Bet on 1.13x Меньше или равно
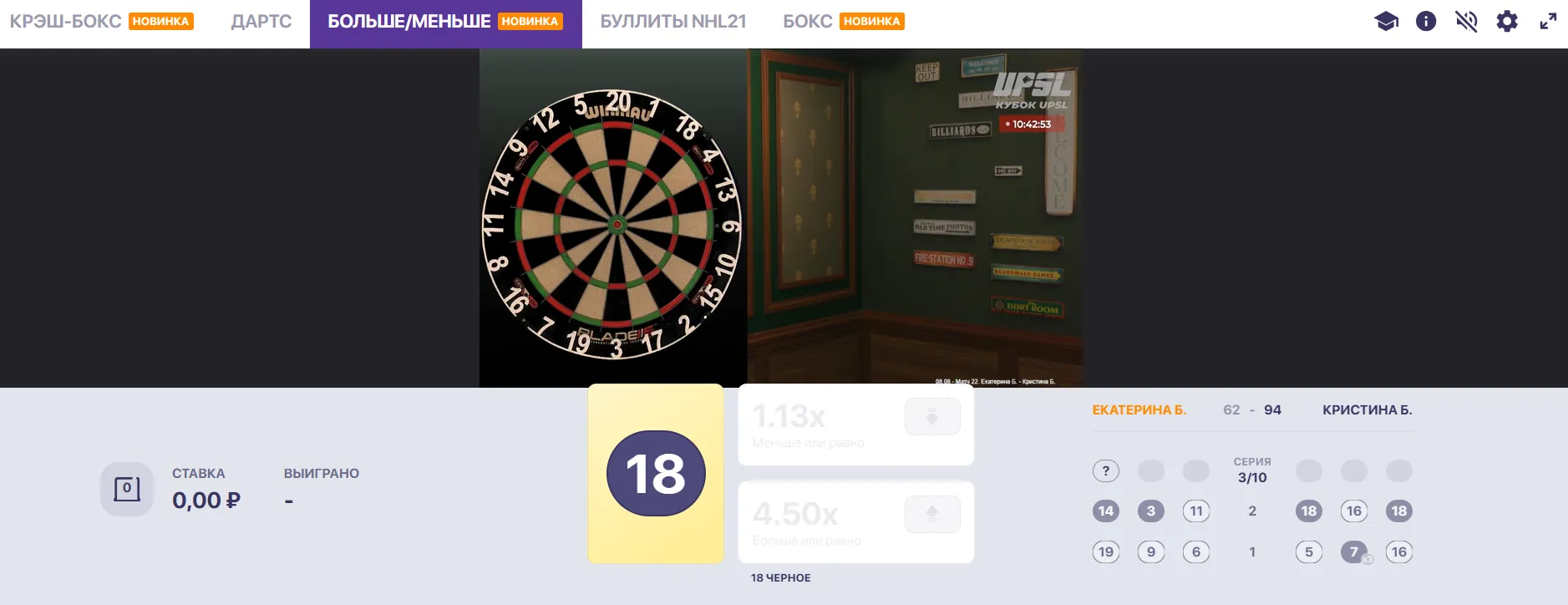Viewport: 1568px width, 605px height. [x=855, y=425]
